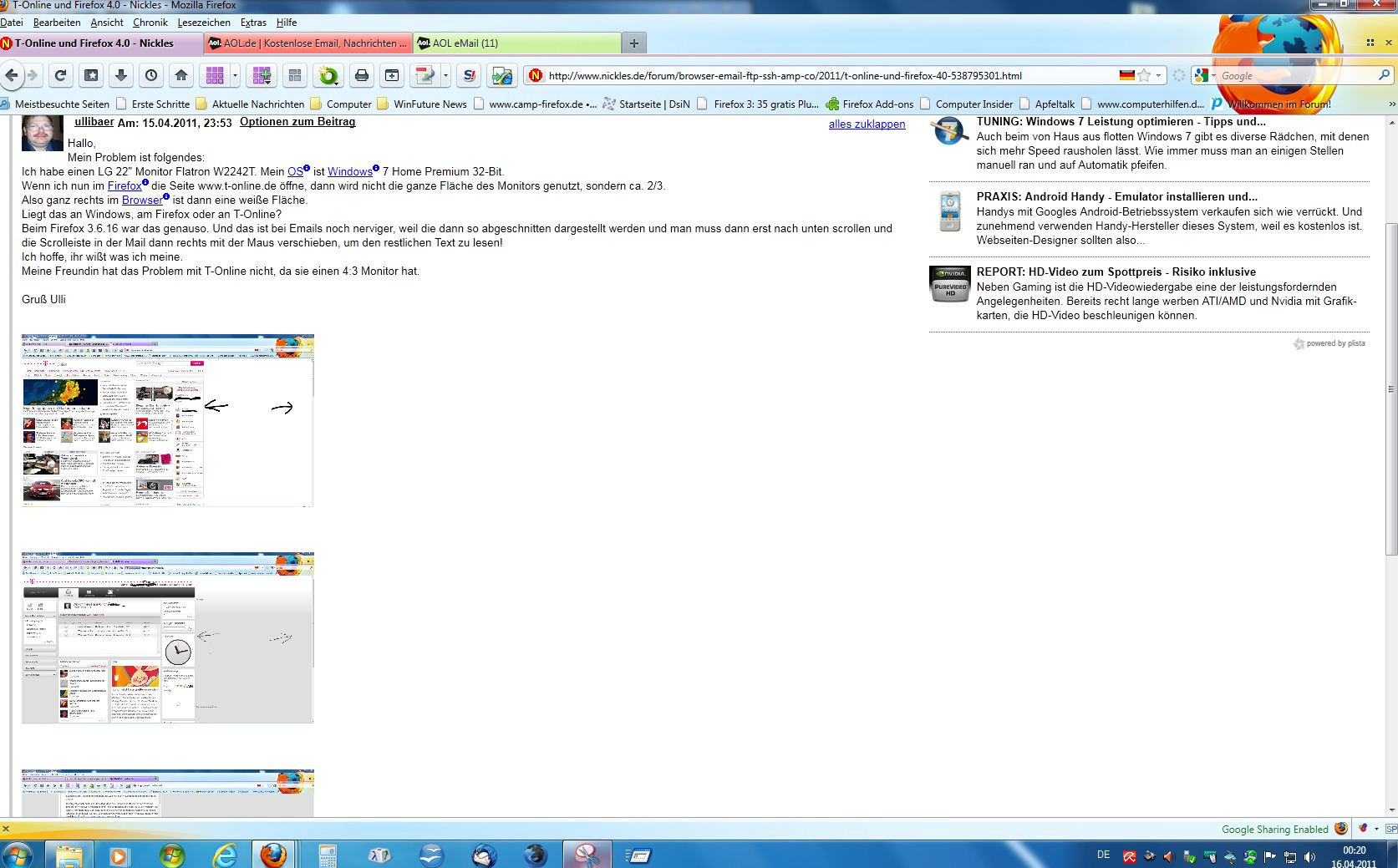Open the Optionen zum Beitrag link
The image size is (1398, 868).
click(297, 122)
